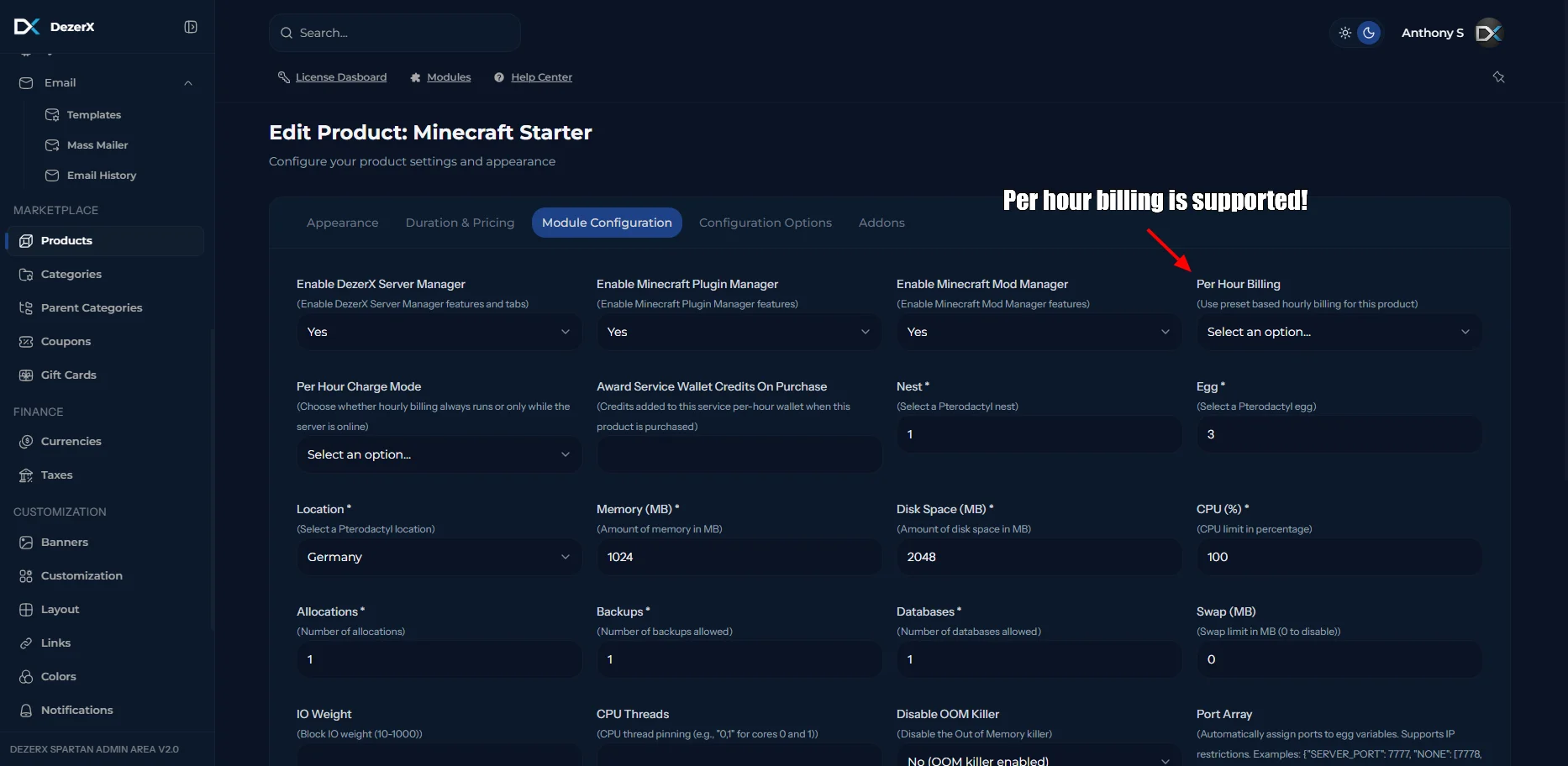
Task: Open the License Dashboard link
Action: click(x=341, y=77)
